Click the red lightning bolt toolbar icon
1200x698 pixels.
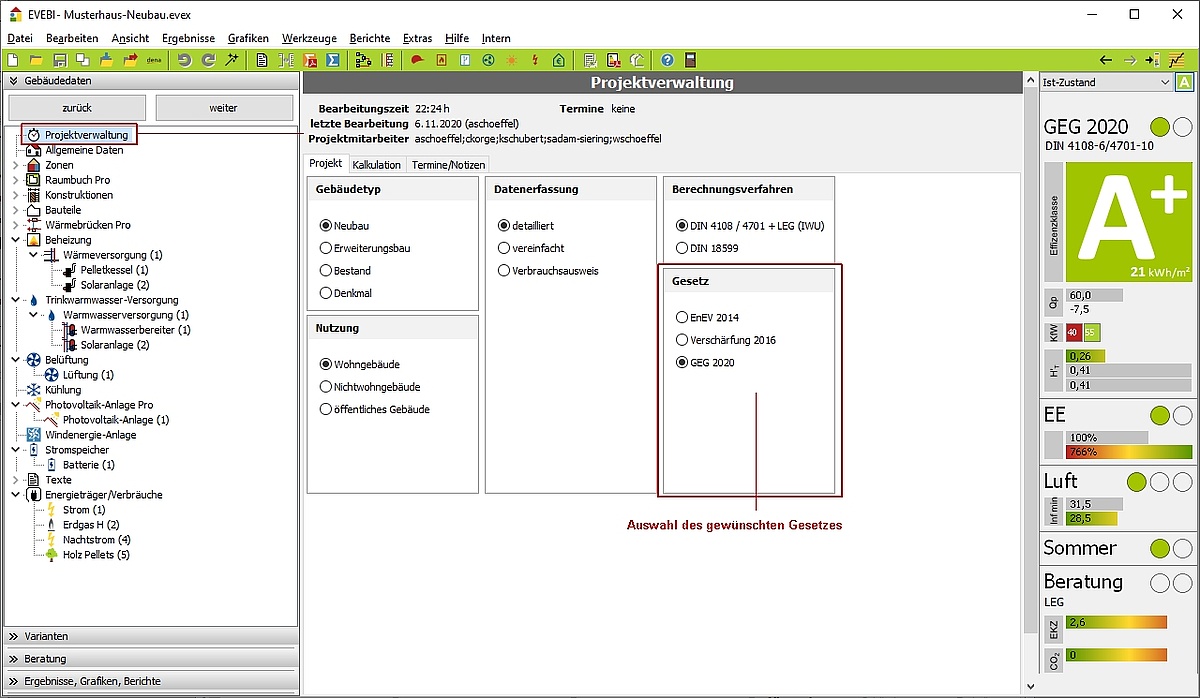point(535,60)
